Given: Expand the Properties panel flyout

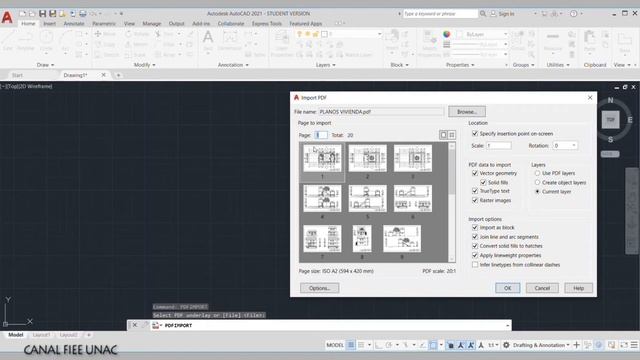Looking at the screenshot, I should point(460,65).
